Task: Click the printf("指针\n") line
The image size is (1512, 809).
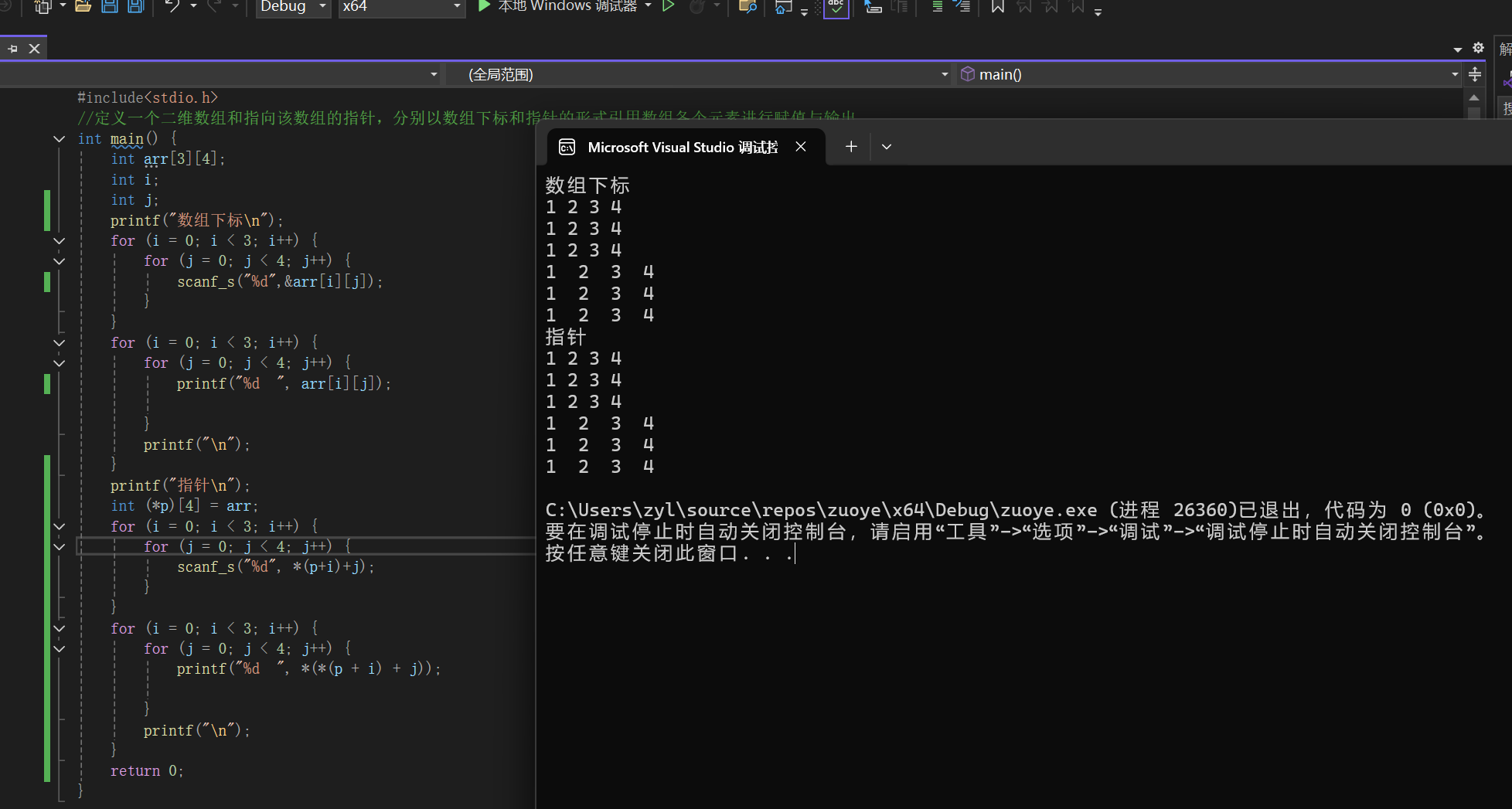Action: 181,485
